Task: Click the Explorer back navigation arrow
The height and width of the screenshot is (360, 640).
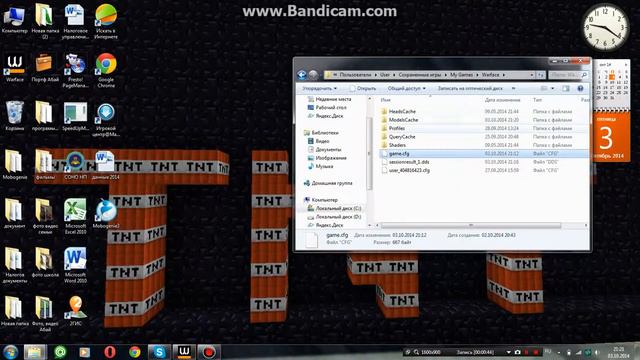Action: coord(302,75)
